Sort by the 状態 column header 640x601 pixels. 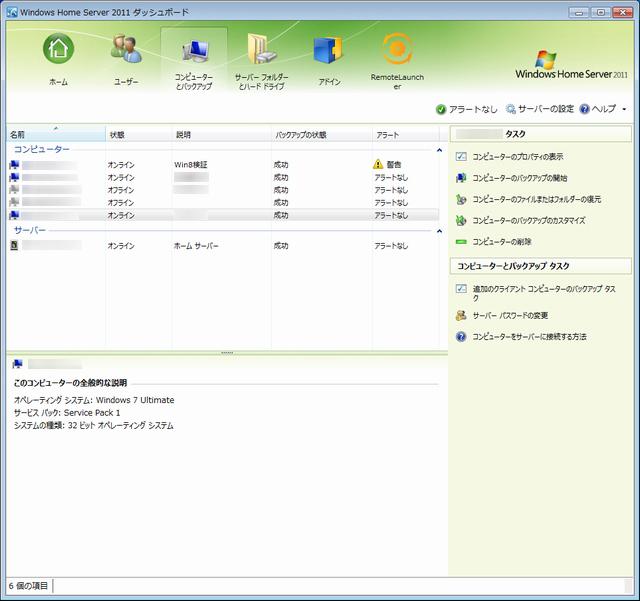point(138,134)
